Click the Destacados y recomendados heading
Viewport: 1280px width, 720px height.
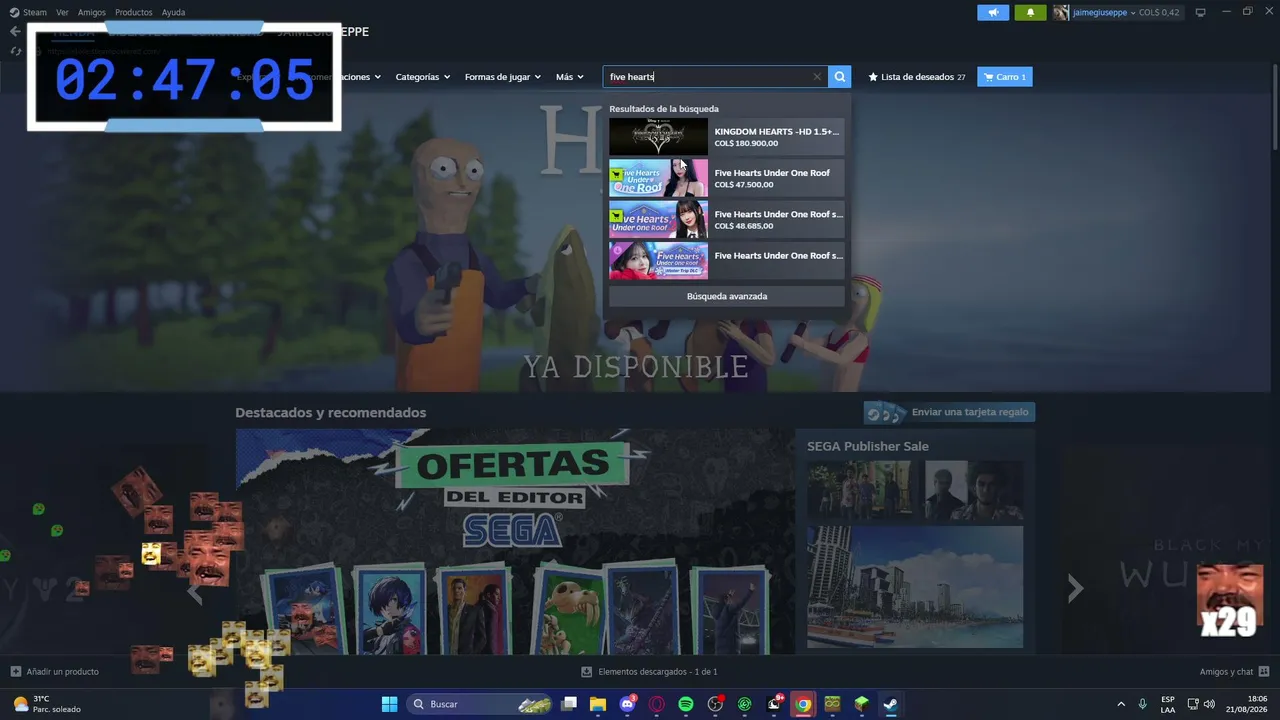[x=331, y=412]
